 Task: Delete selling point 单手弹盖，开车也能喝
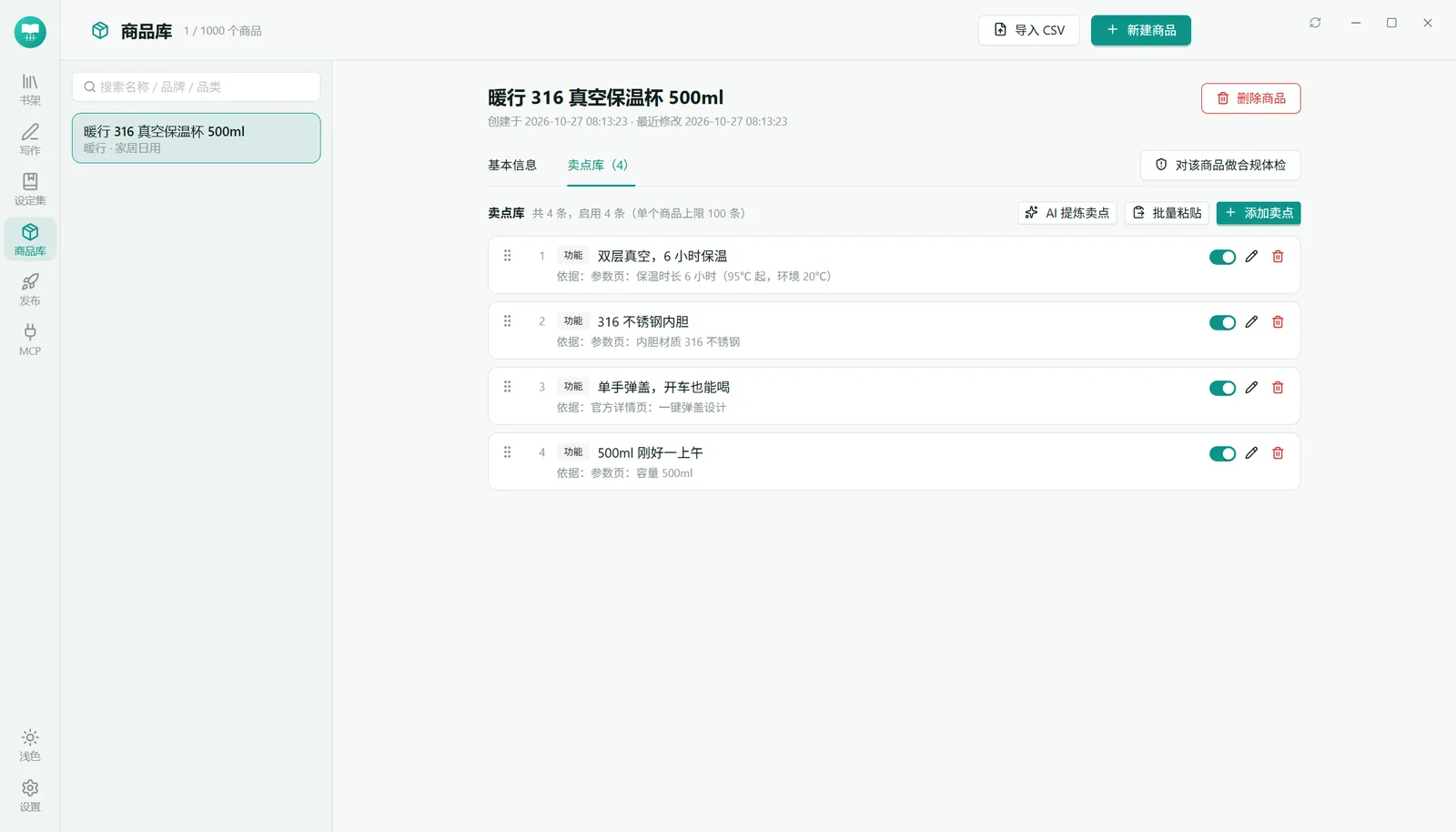pos(1278,388)
